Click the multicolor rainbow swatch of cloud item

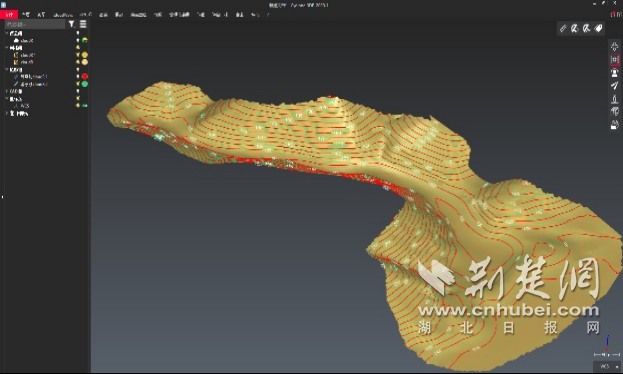tap(85, 40)
